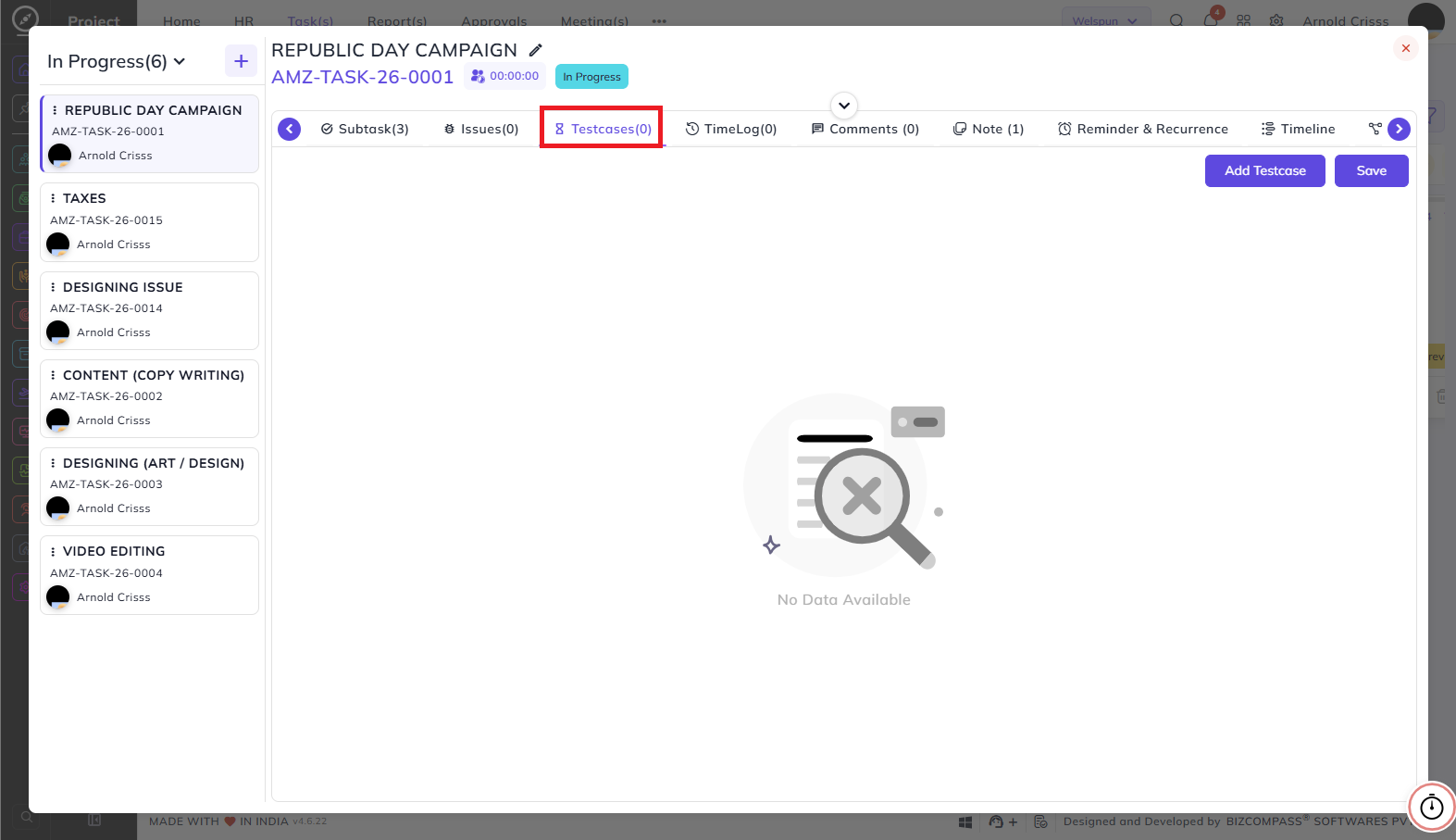Open the TimeLog(0) tab

[731, 129]
